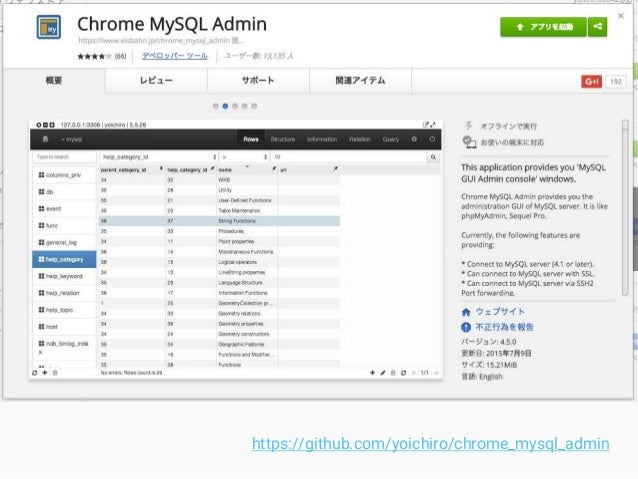The width and height of the screenshot is (638, 479).
Task: Click the settings gear icon in the dark toolbar
Action: click(x=414, y=139)
